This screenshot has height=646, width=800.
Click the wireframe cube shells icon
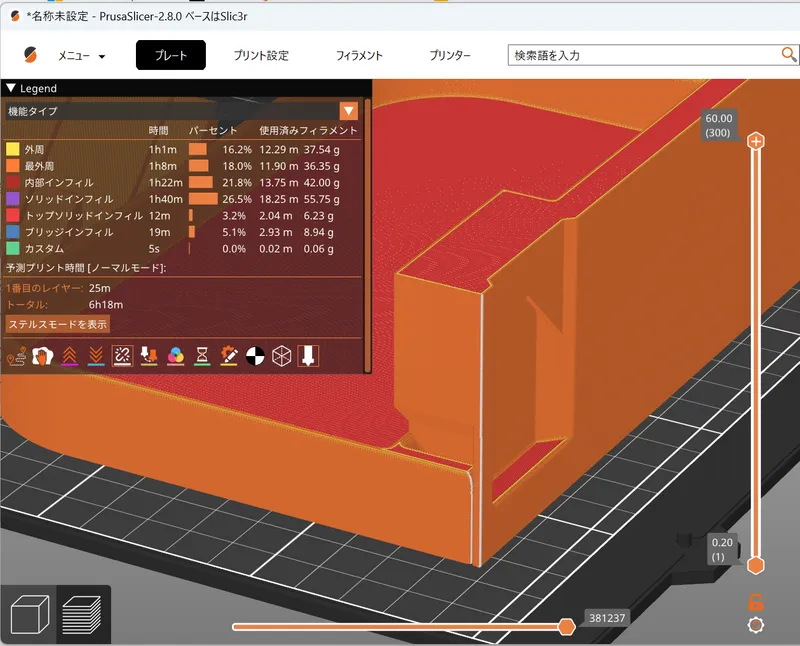[x=281, y=355]
